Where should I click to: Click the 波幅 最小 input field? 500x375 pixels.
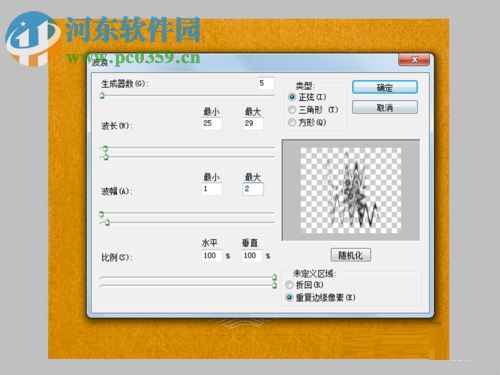click(x=212, y=189)
